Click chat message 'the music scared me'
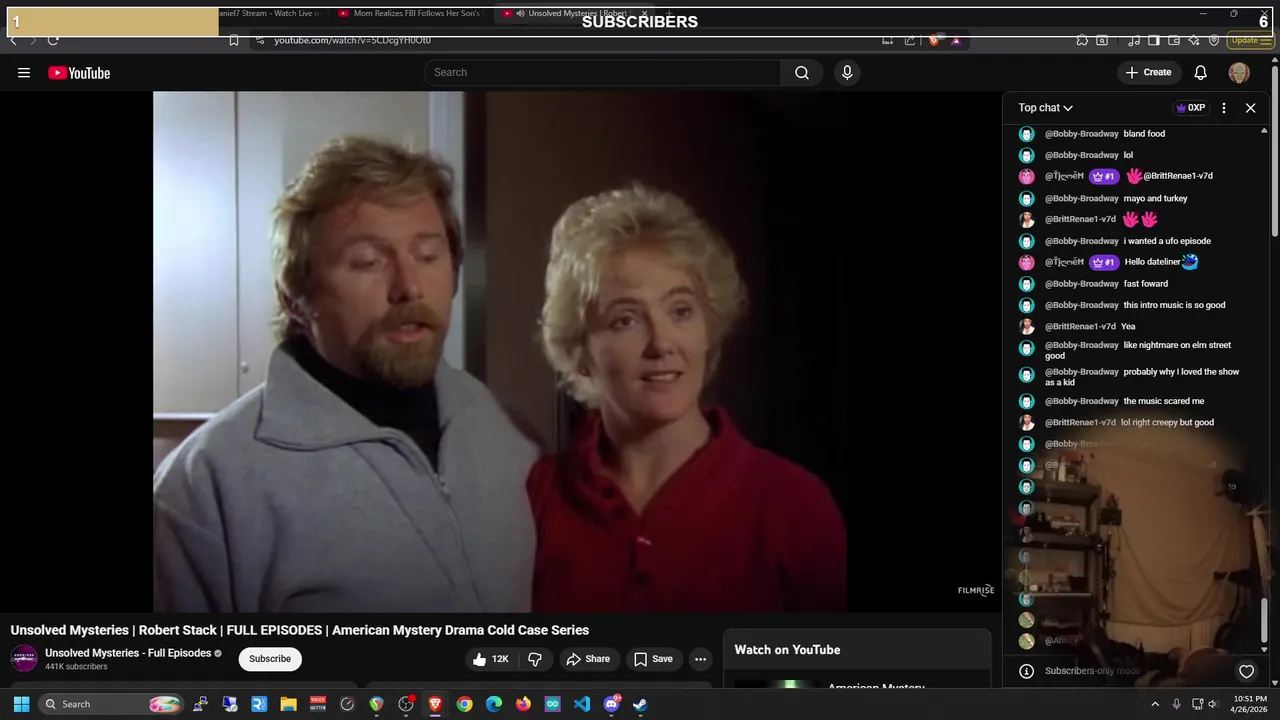This screenshot has width=1280, height=720. (x=1164, y=401)
